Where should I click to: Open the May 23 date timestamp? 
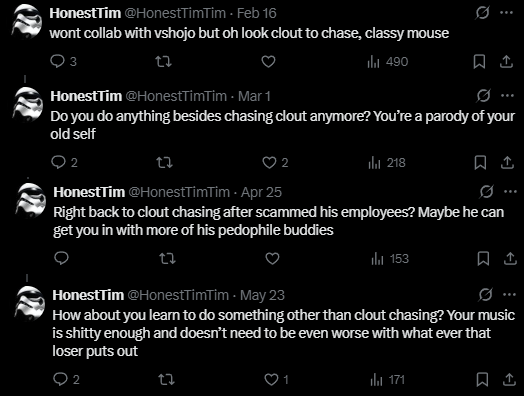(262, 295)
